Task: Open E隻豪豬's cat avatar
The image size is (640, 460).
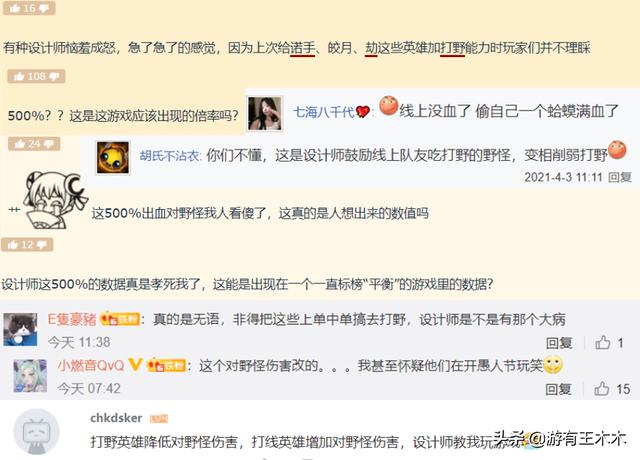Action: [x=20, y=329]
